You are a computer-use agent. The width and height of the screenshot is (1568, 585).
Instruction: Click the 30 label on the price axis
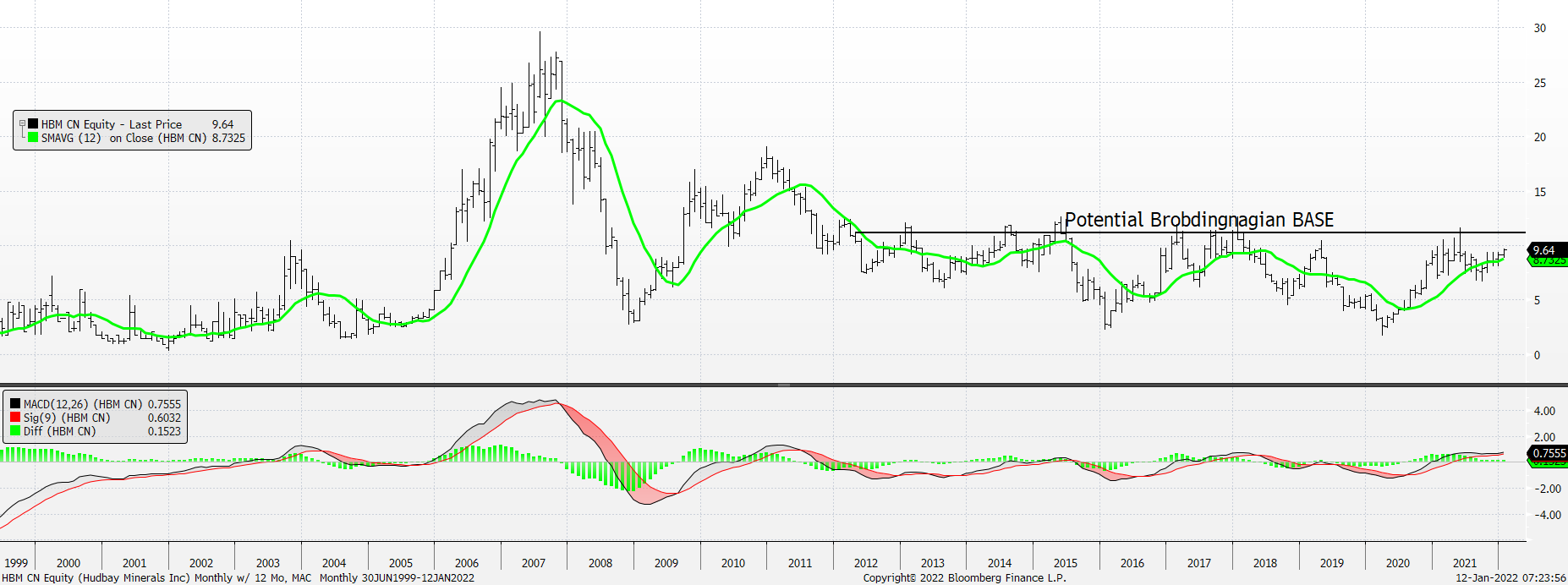pos(1540,28)
